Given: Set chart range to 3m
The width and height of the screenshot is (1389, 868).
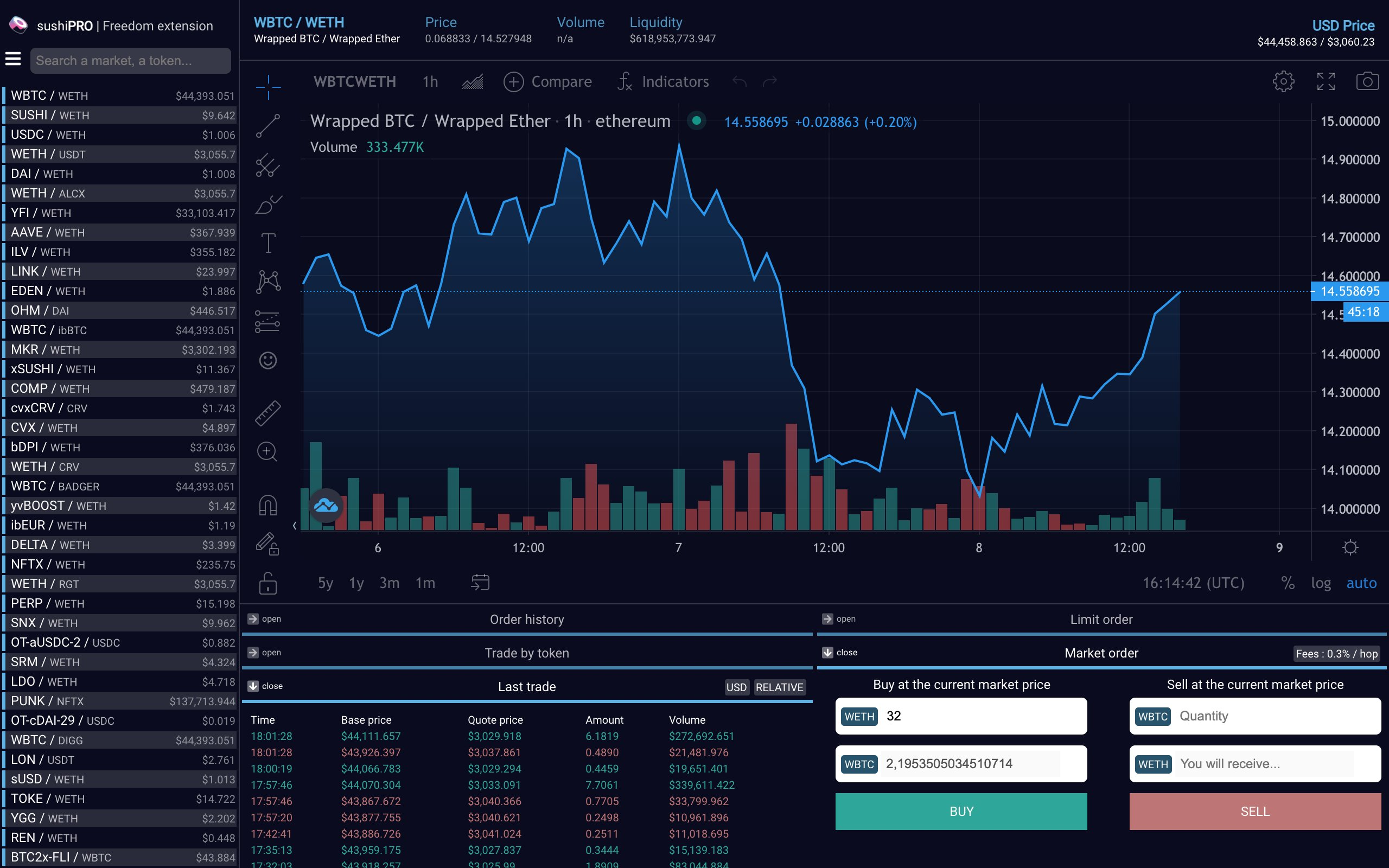Looking at the screenshot, I should point(389,583).
